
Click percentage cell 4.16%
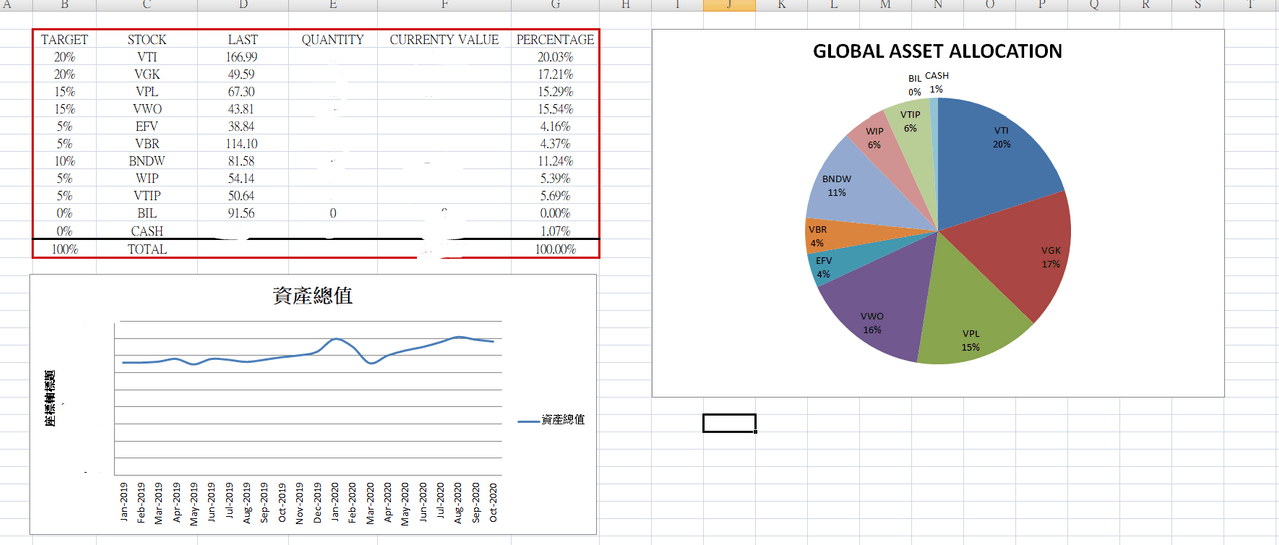tap(555, 126)
